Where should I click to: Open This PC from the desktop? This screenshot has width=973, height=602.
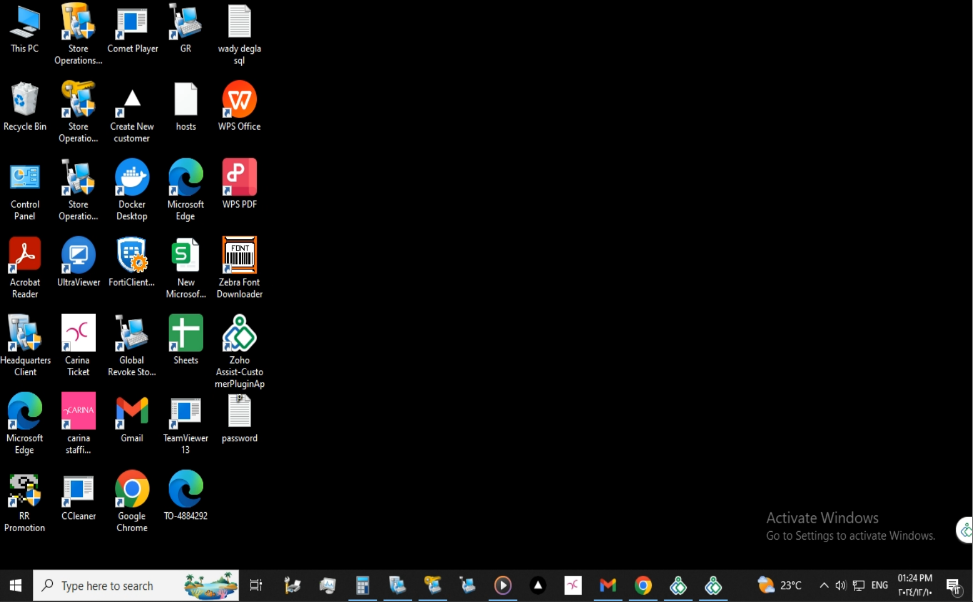[x=25, y=29]
